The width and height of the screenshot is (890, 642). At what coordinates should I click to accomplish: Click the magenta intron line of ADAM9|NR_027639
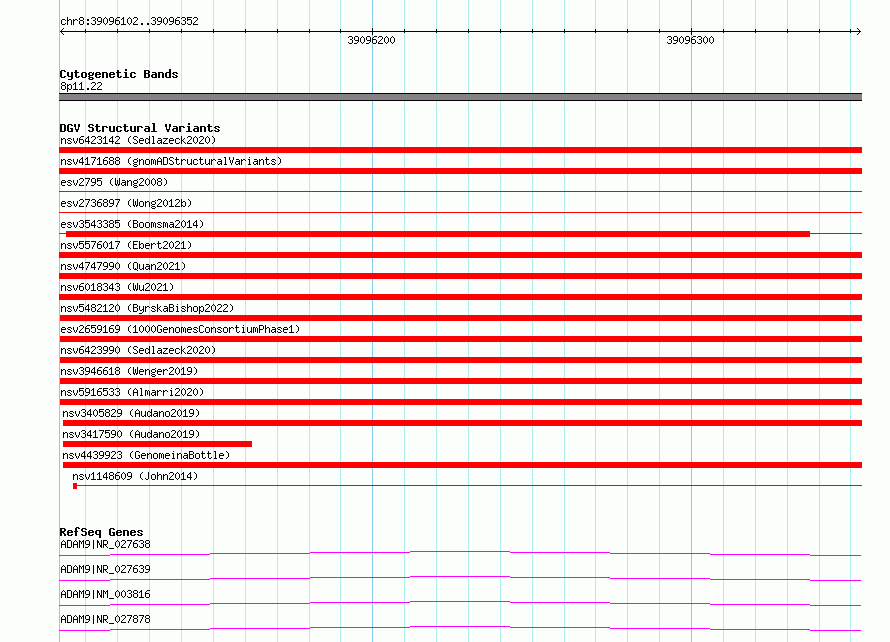[x=460, y=578]
